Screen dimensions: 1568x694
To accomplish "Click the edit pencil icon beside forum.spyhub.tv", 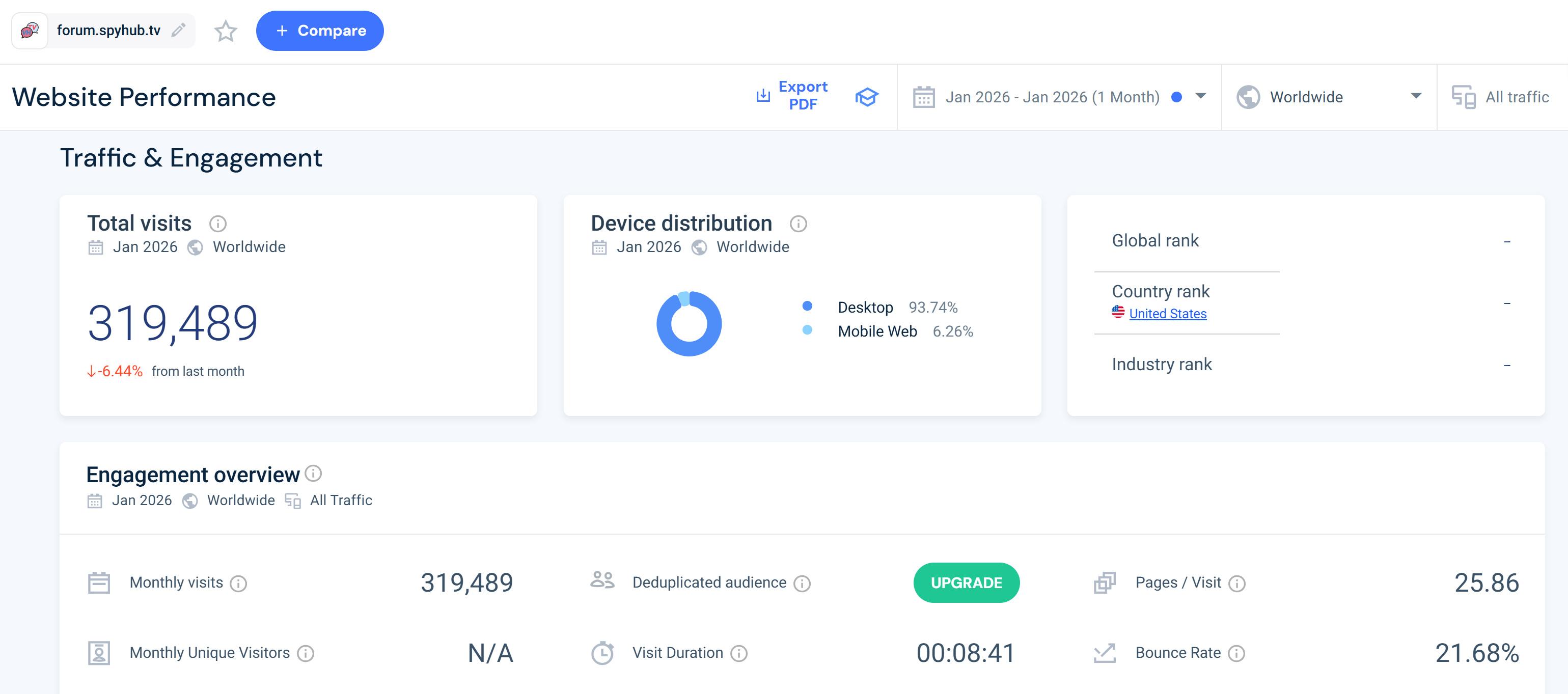I will click(x=178, y=31).
